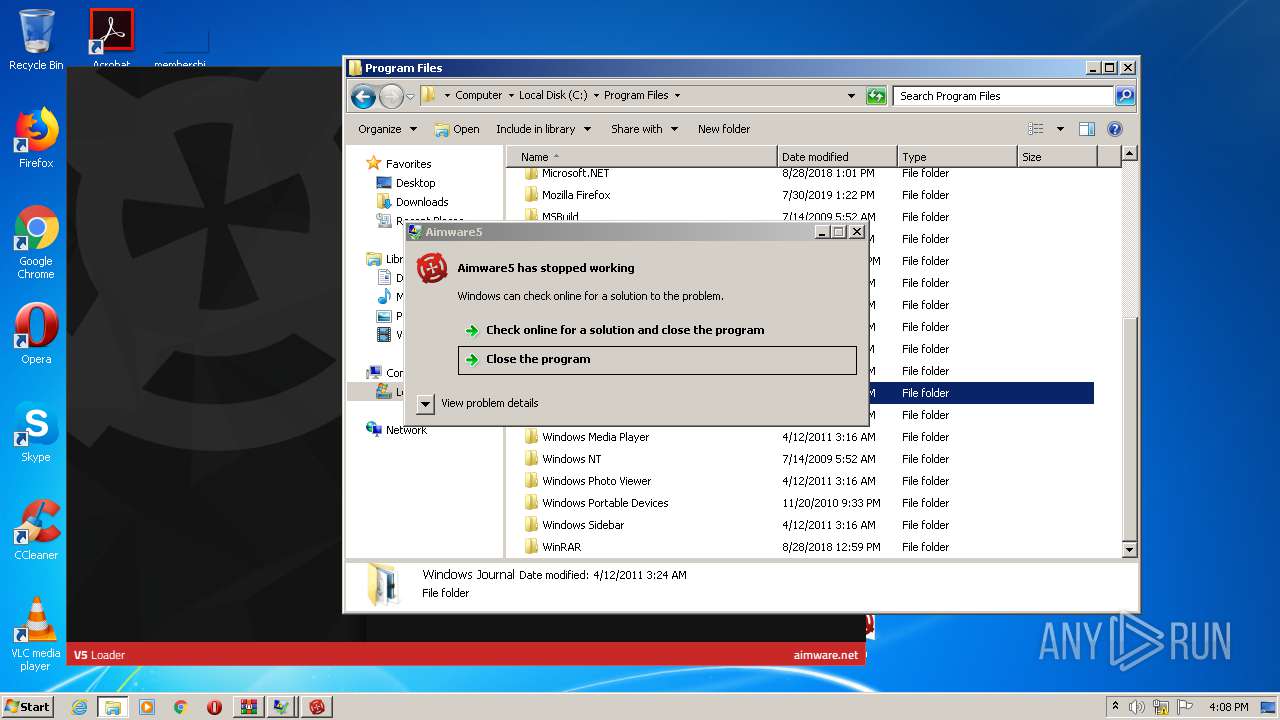The height and width of the screenshot is (720, 1280).
Task: Click Open in the Explorer toolbar
Action: tap(457, 129)
